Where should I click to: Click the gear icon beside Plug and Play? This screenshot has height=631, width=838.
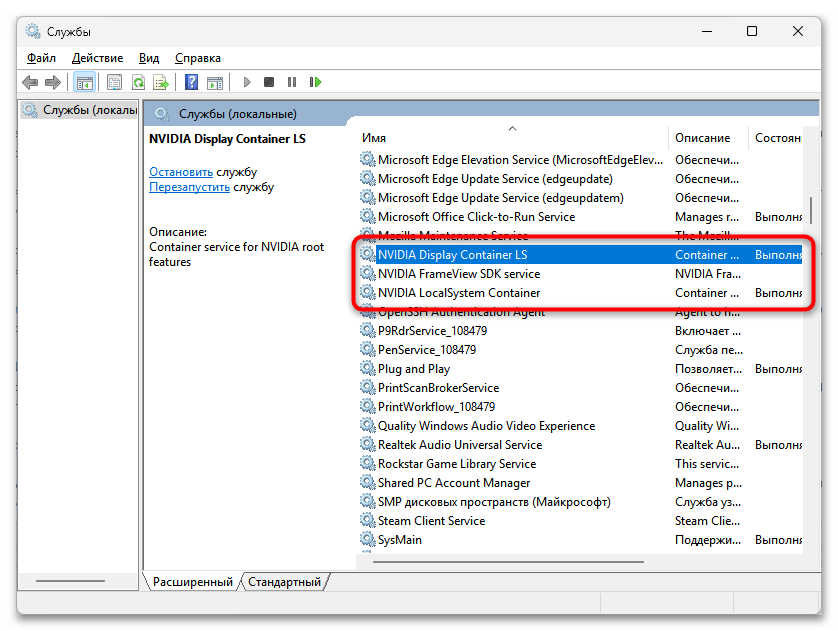pos(368,369)
